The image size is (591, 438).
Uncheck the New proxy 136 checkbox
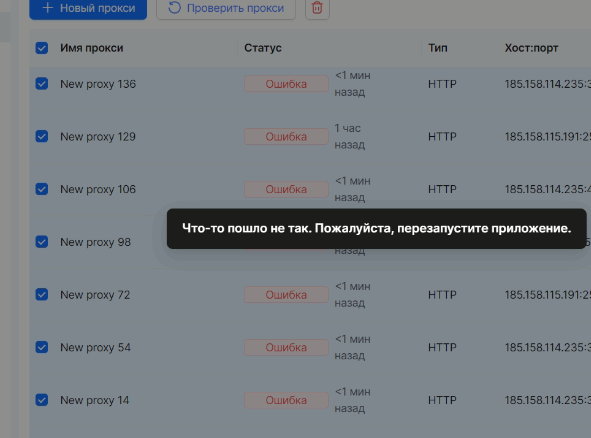(x=42, y=84)
